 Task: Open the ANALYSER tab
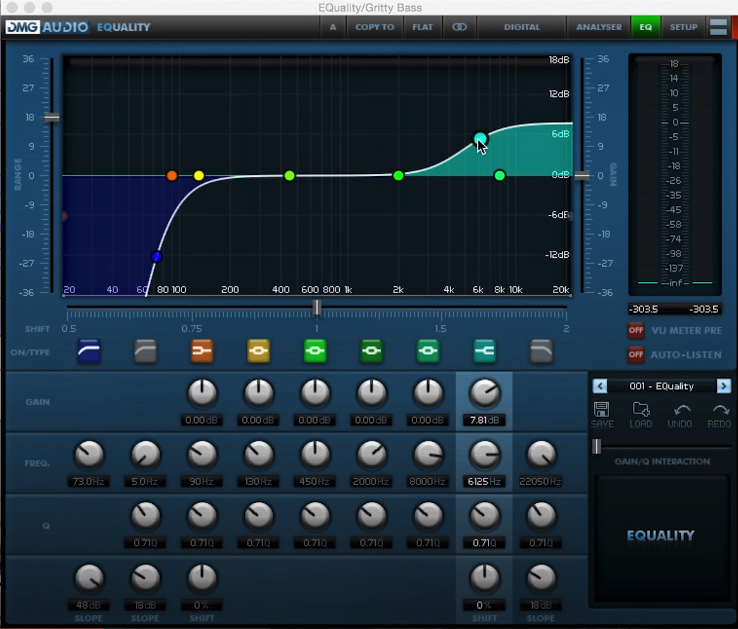[x=599, y=27]
